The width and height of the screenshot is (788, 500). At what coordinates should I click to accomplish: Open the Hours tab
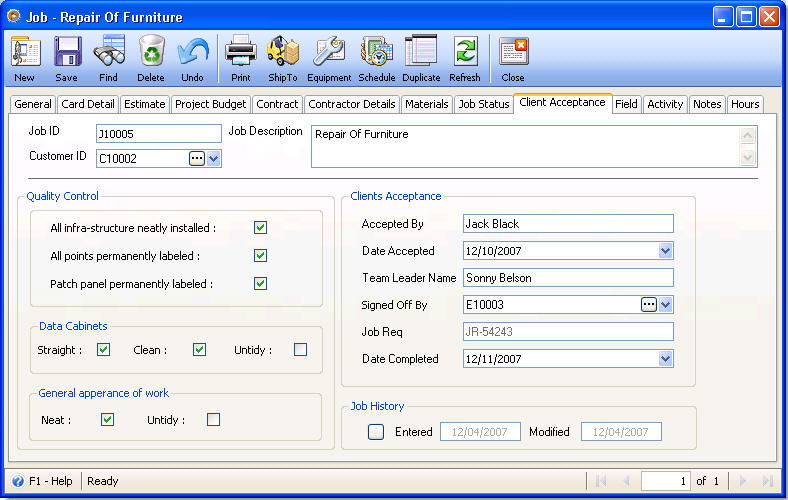coord(745,105)
